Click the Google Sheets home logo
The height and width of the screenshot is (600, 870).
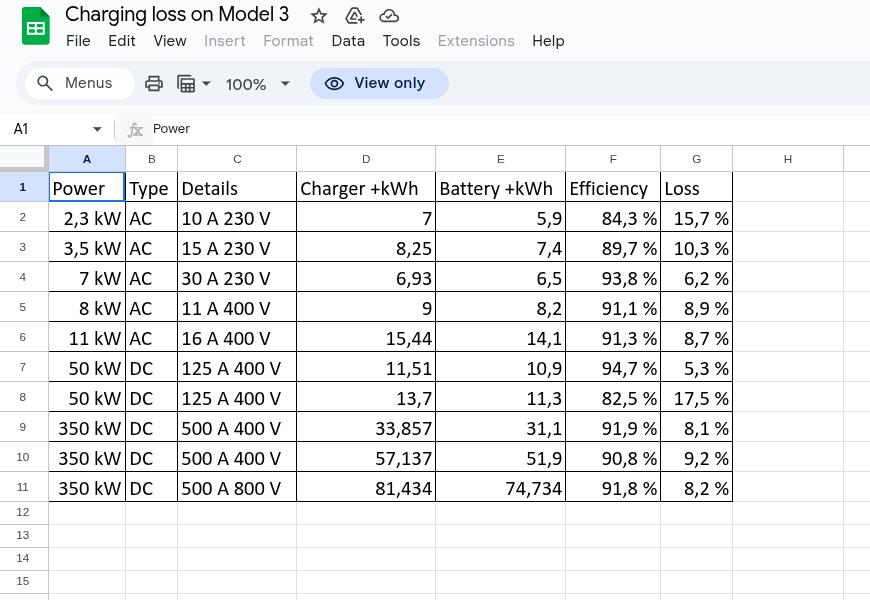[x=36, y=26]
